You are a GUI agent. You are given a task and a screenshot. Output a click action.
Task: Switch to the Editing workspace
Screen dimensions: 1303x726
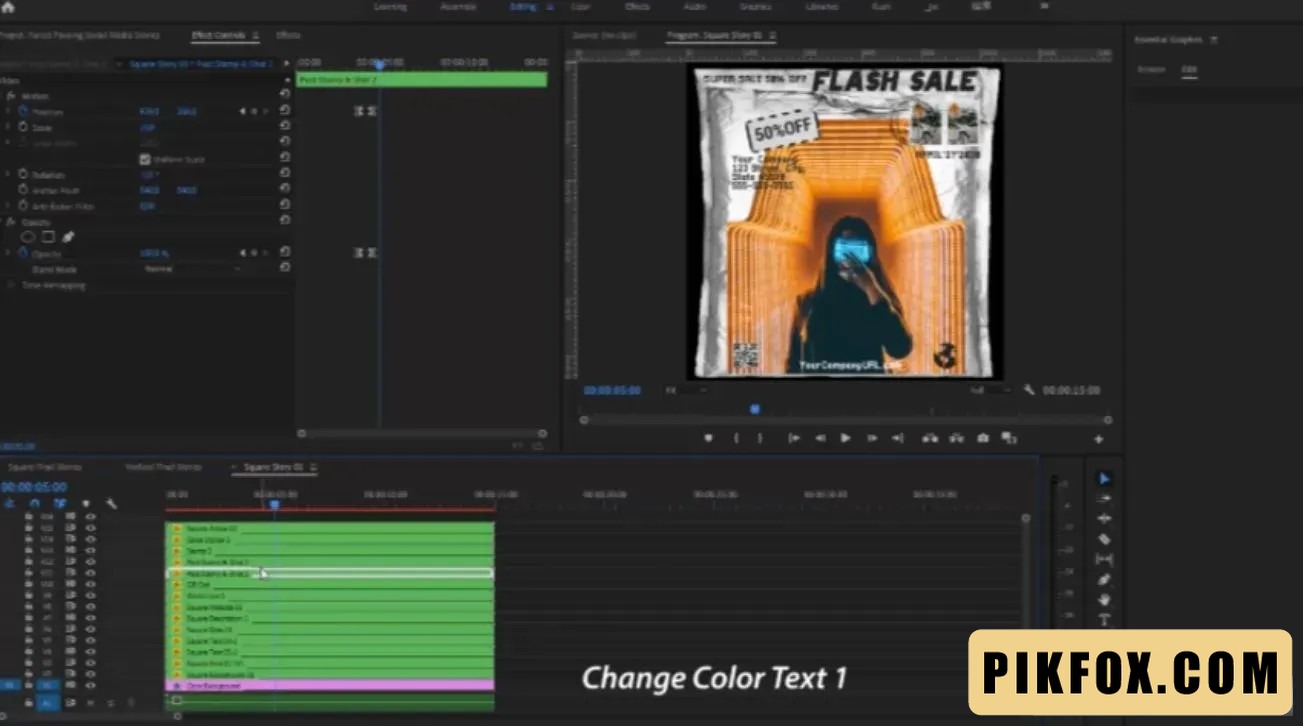523,6
